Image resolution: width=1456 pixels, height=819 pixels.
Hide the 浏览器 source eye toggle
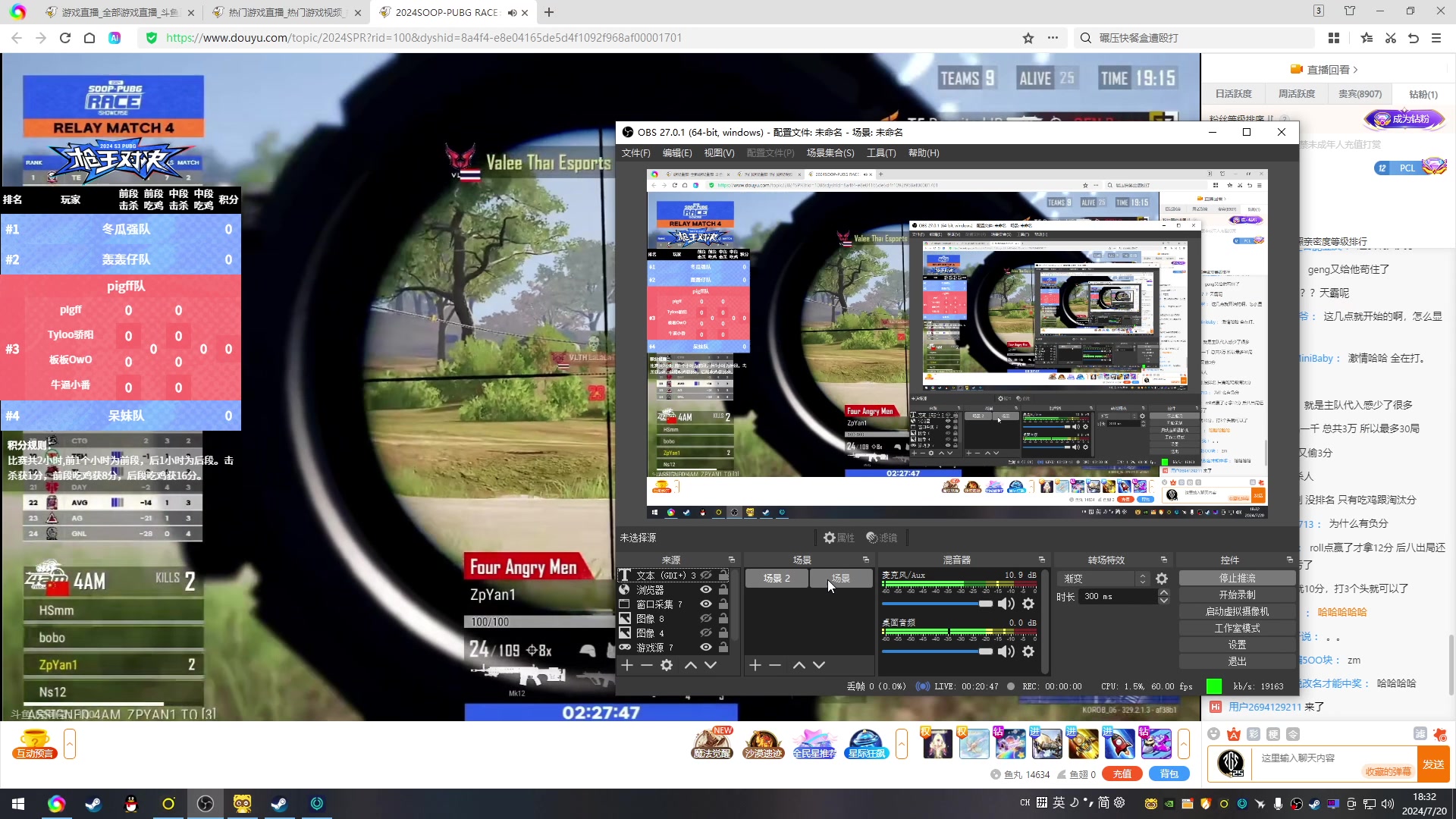tap(706, 590)
